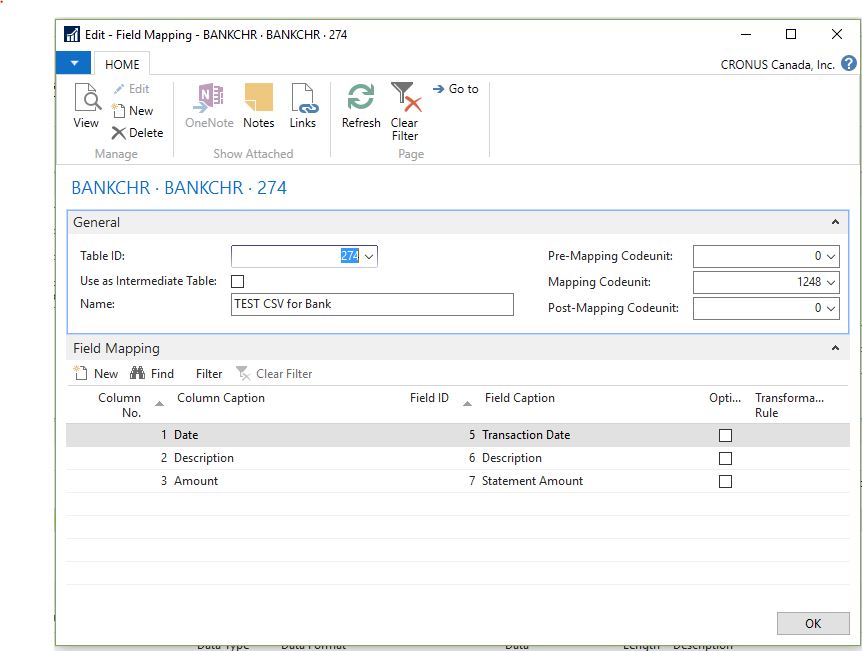Check the Optional box for the Amount row

[x=725, y=481]
